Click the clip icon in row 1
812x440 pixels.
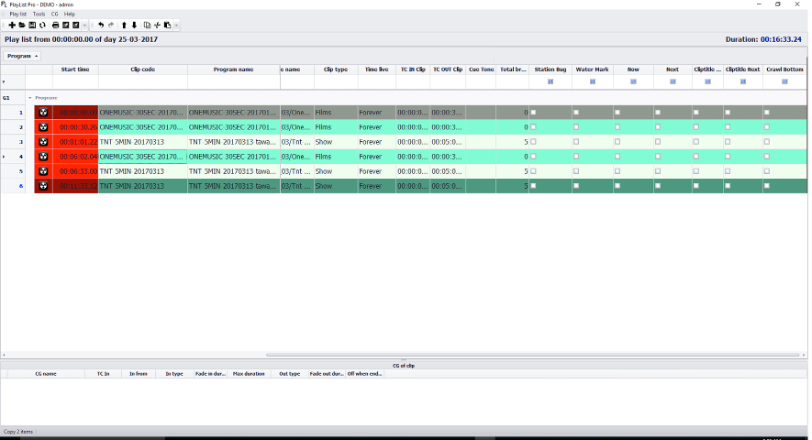pyautogui.click(x=43, y=113)
